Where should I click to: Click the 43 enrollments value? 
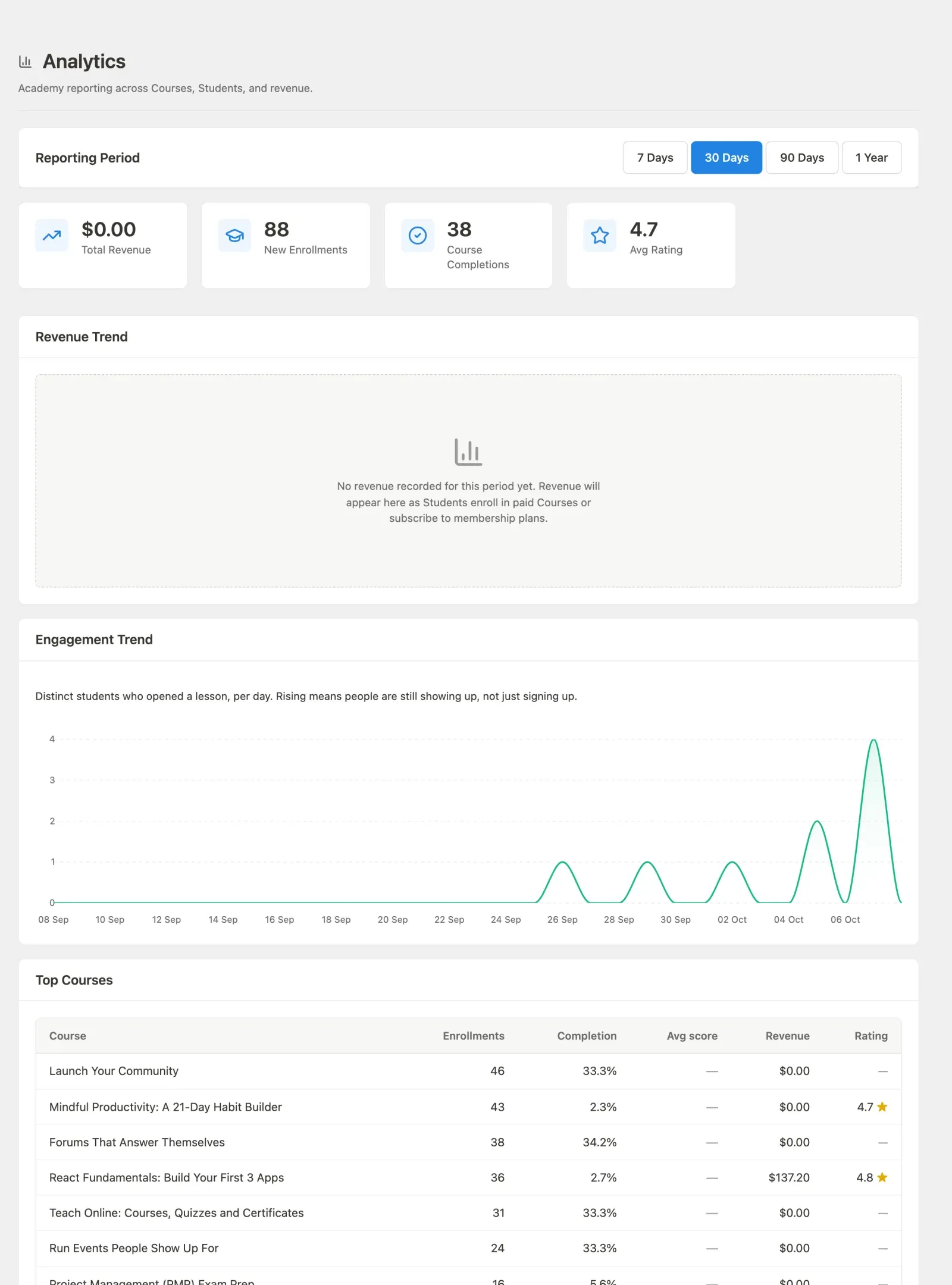click(x=497, y=1107)
